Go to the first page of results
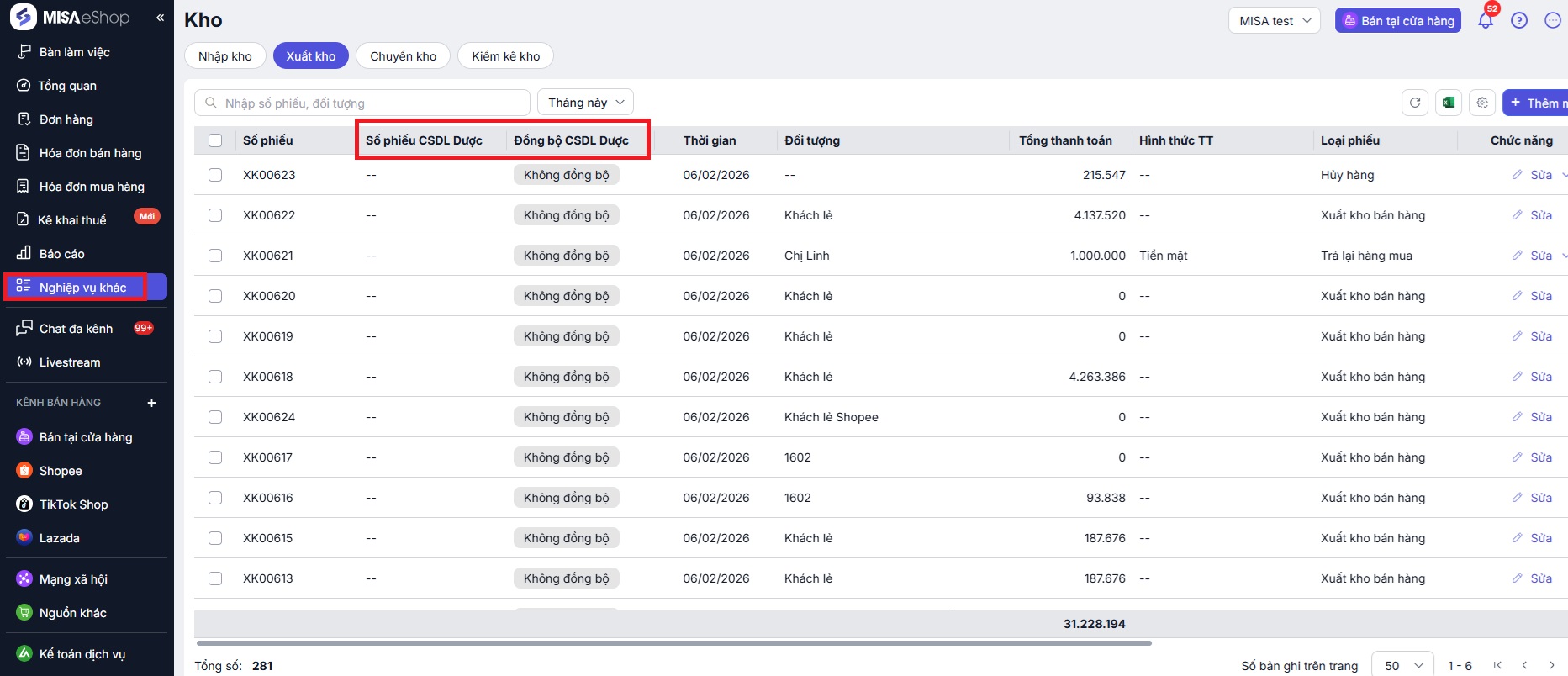Viewport: 1568px width, 676px height. click(1497, 665)
